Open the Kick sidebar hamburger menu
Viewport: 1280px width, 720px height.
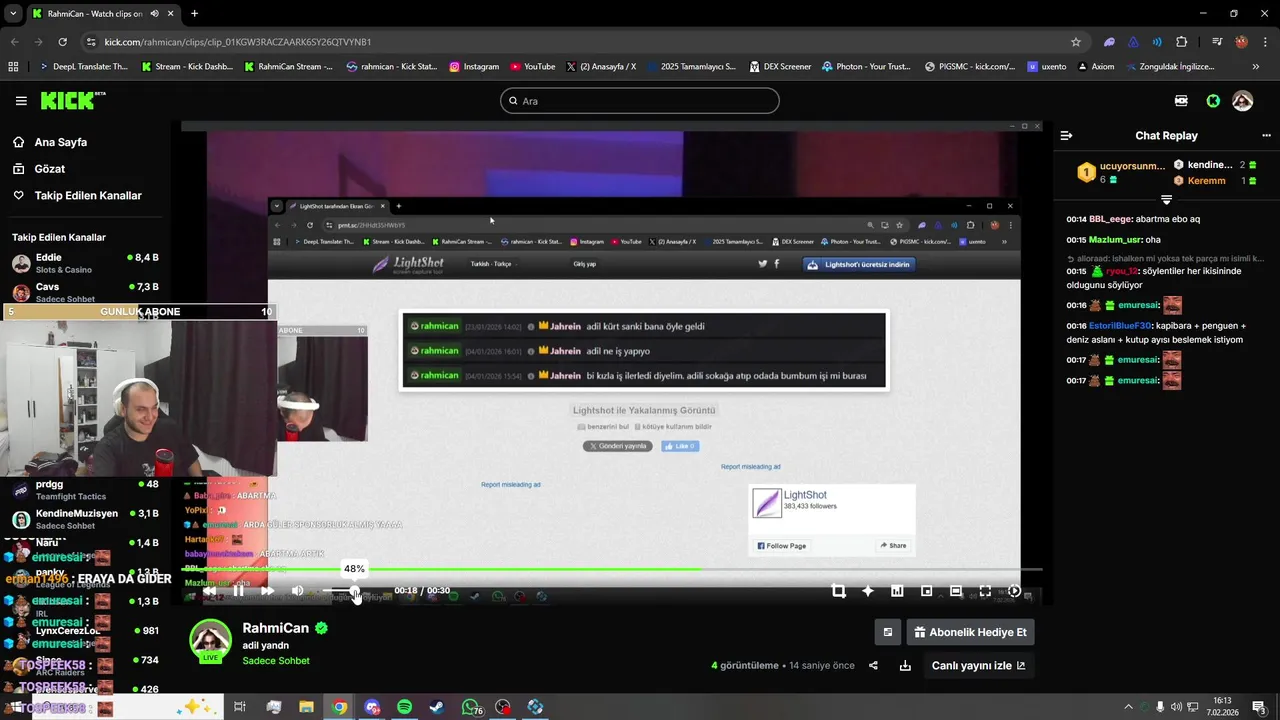pyautogui.click(x=21, y=101)
